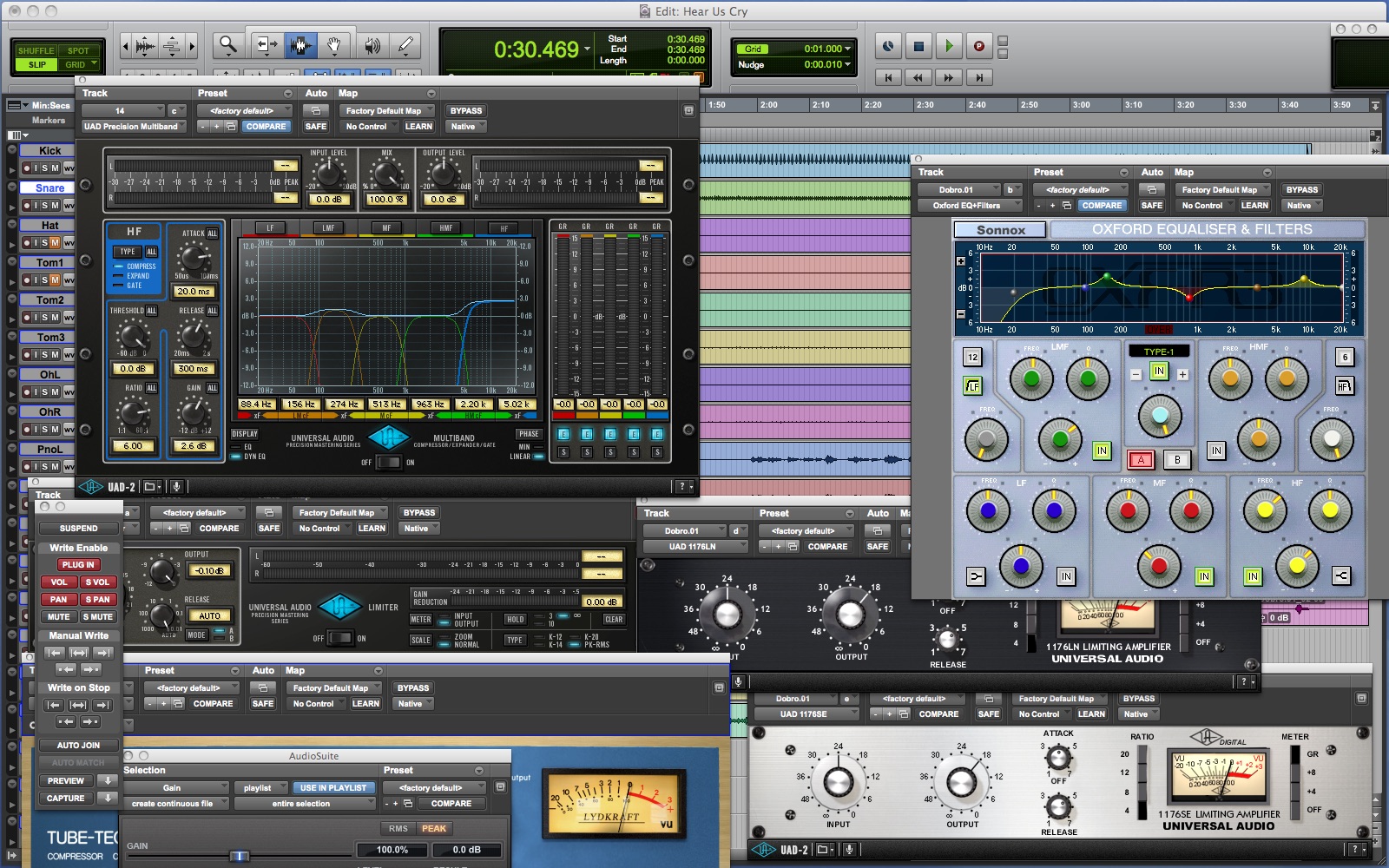Click SUSPEND in automation window

pyautogui.click(x=78, y=528)
